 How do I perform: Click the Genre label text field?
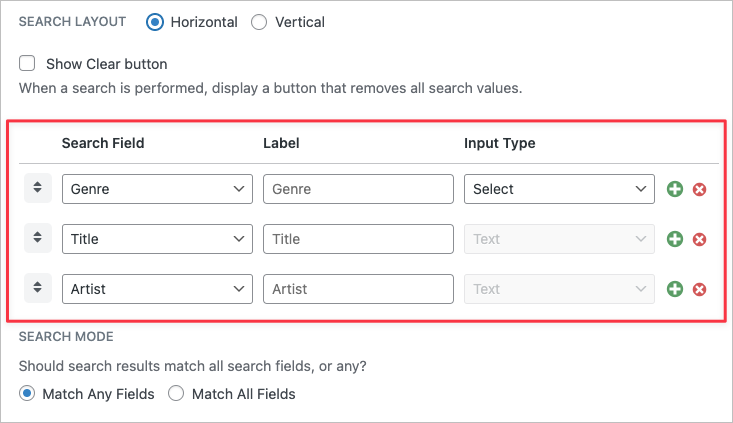(358, 189)
